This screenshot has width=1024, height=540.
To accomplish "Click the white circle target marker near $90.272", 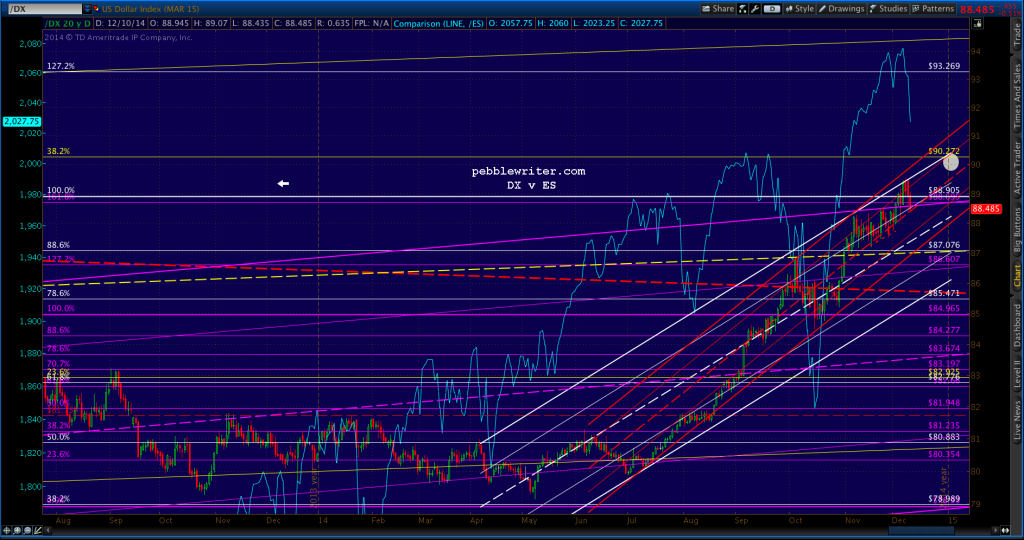I will [951, 162].
